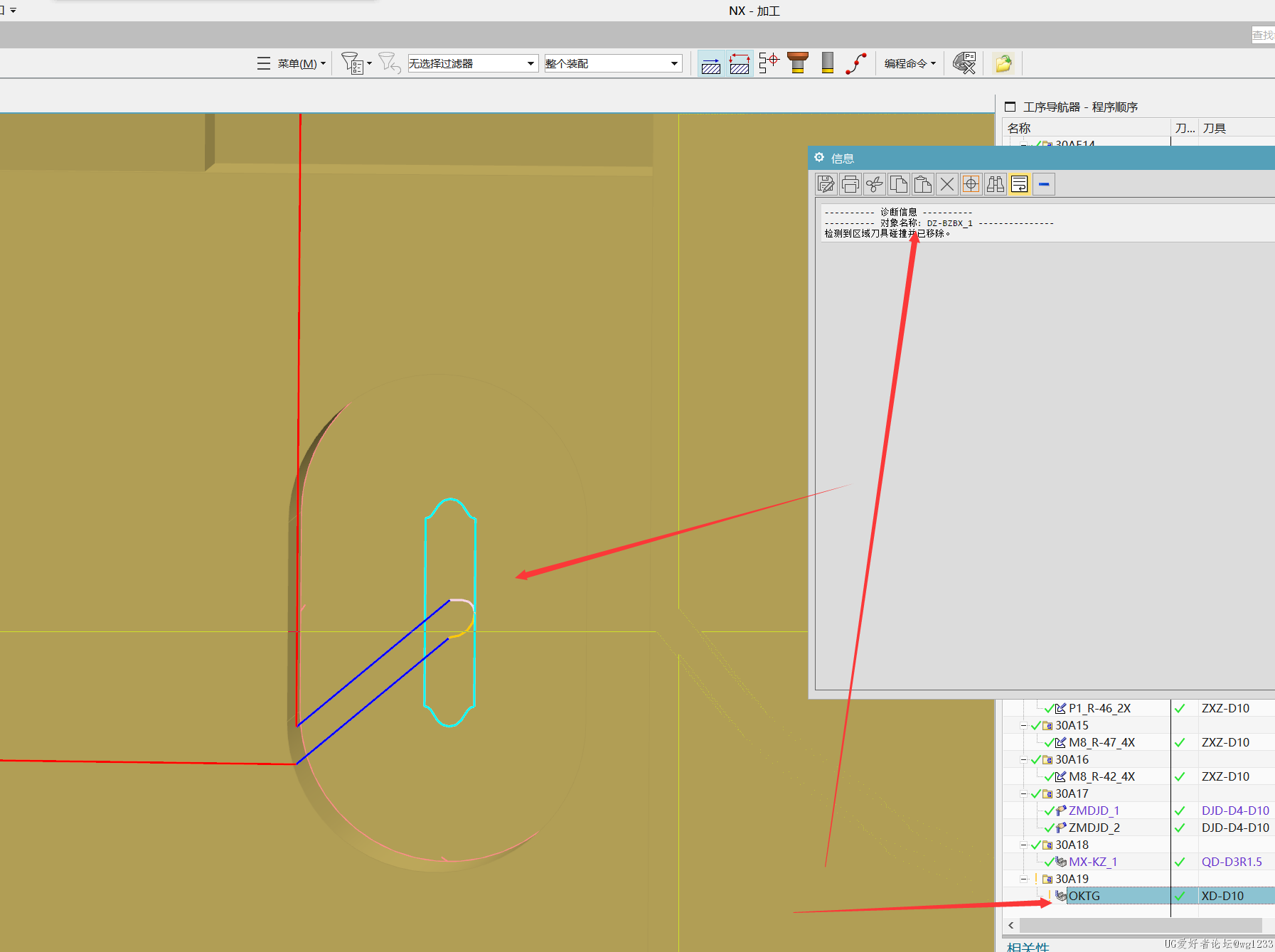Open the 菜单(M) menu
Viewport: 1275px width, 952px height.
[292, 63]
